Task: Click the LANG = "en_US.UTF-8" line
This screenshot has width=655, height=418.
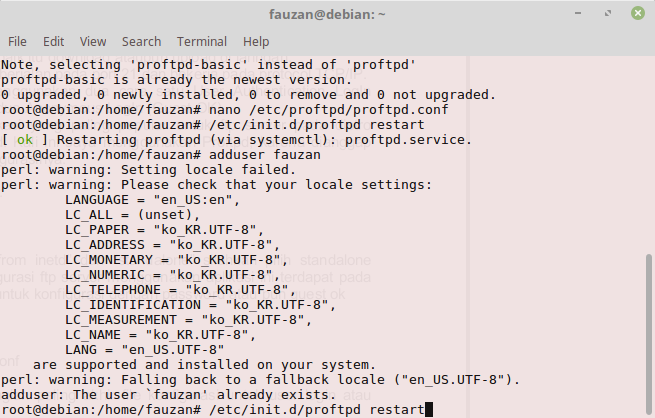Action: [144, 349]
